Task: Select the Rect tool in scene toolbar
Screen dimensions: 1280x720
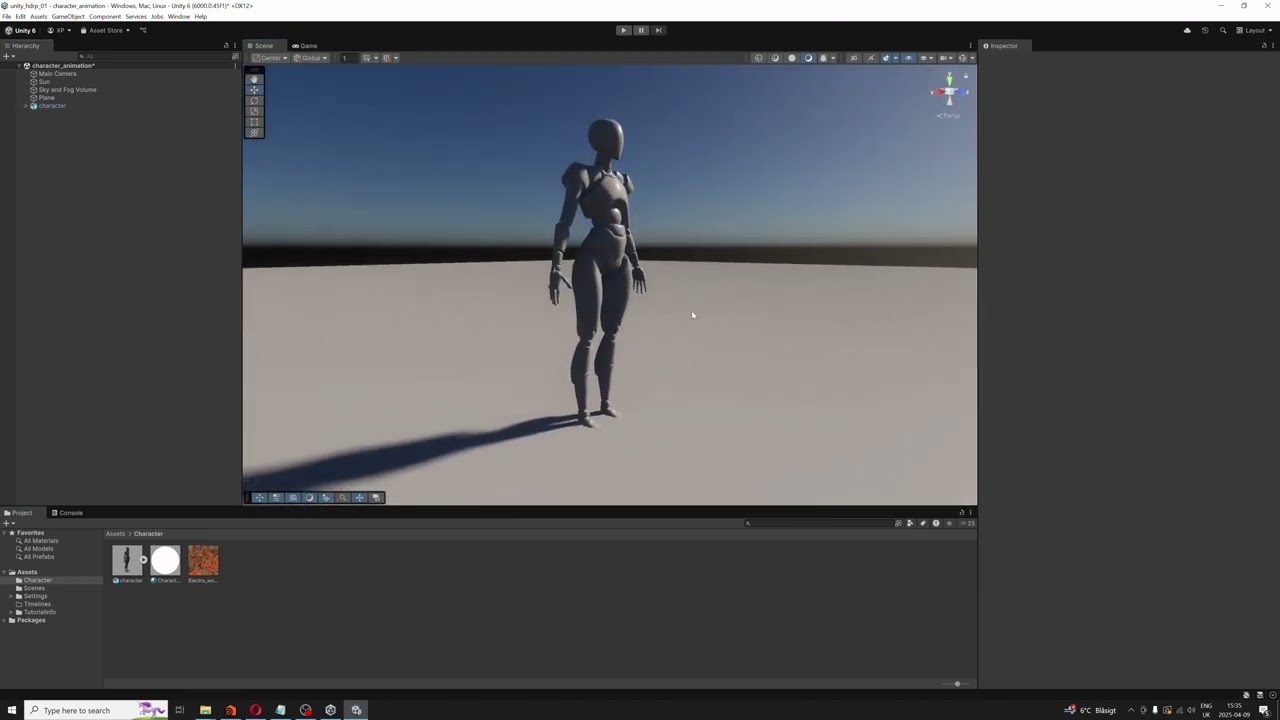Action: (254, 122)
